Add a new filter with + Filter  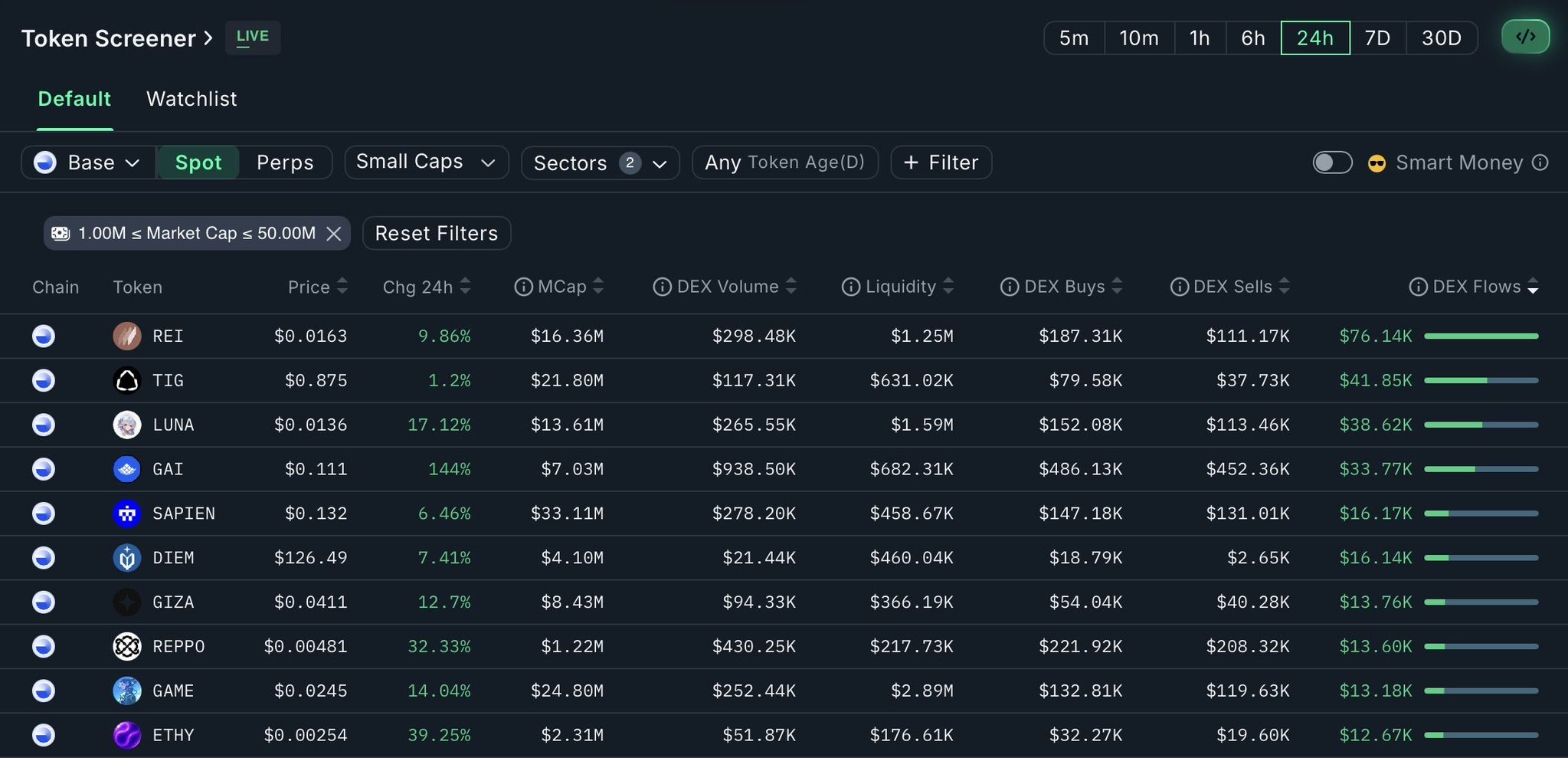click(x=941, y=162)
